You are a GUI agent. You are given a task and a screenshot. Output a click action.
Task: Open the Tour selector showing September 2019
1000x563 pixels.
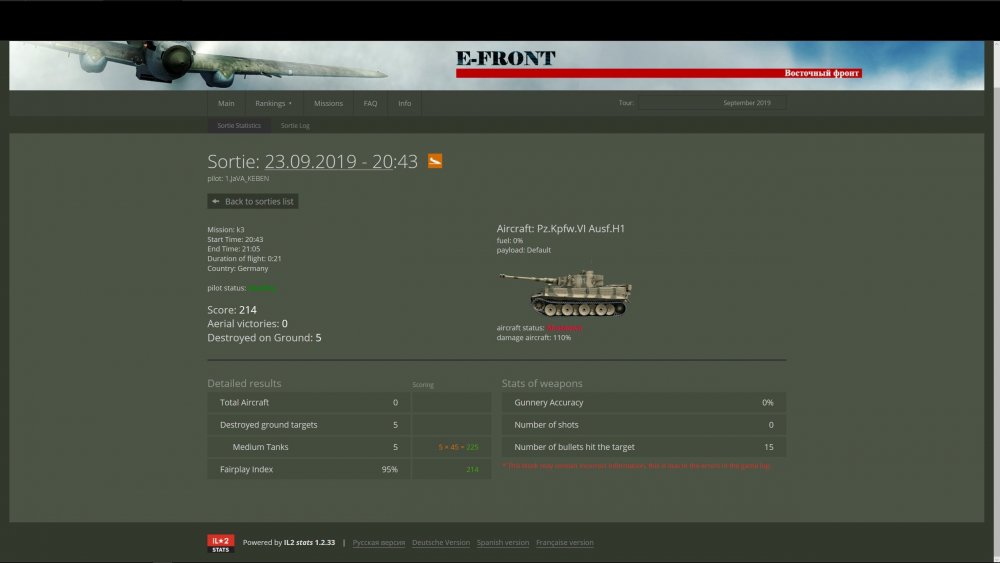(x=711, y=103)
